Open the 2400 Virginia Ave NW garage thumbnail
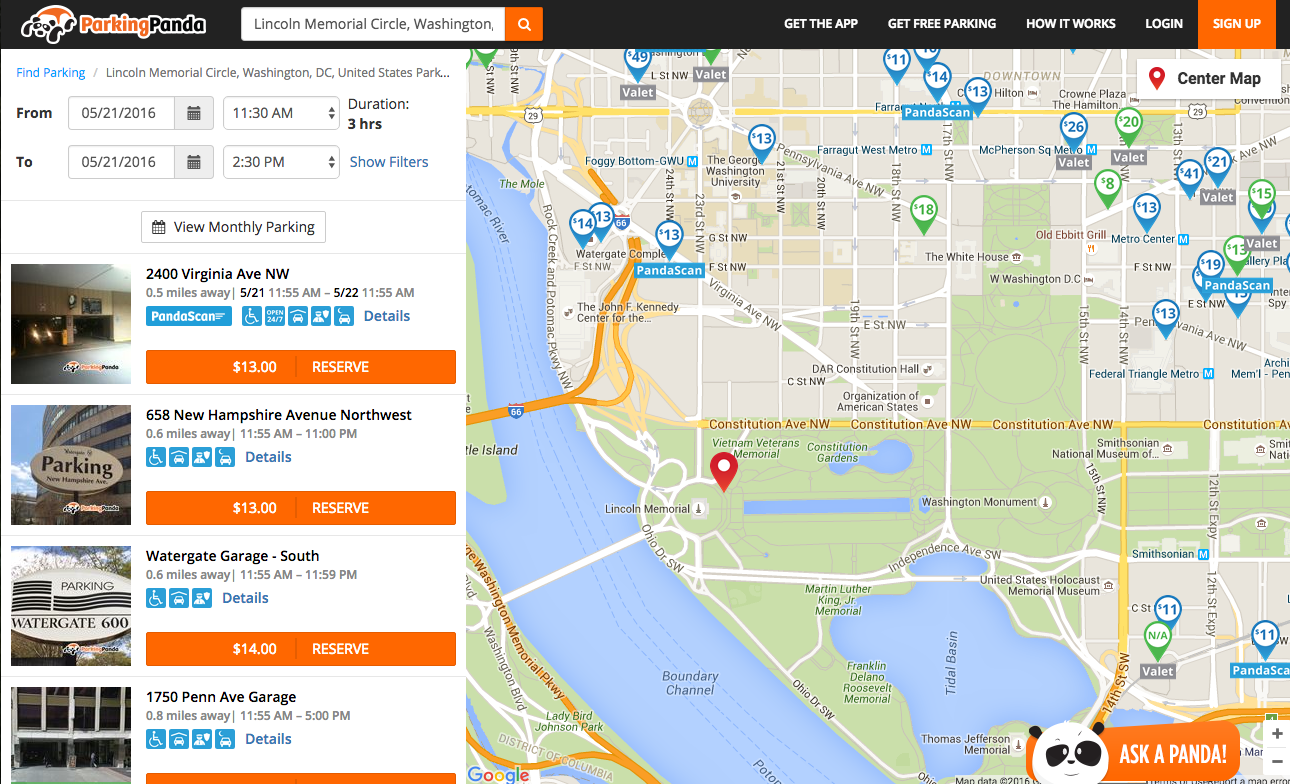 pyautogui.click(x=71, y=324)
